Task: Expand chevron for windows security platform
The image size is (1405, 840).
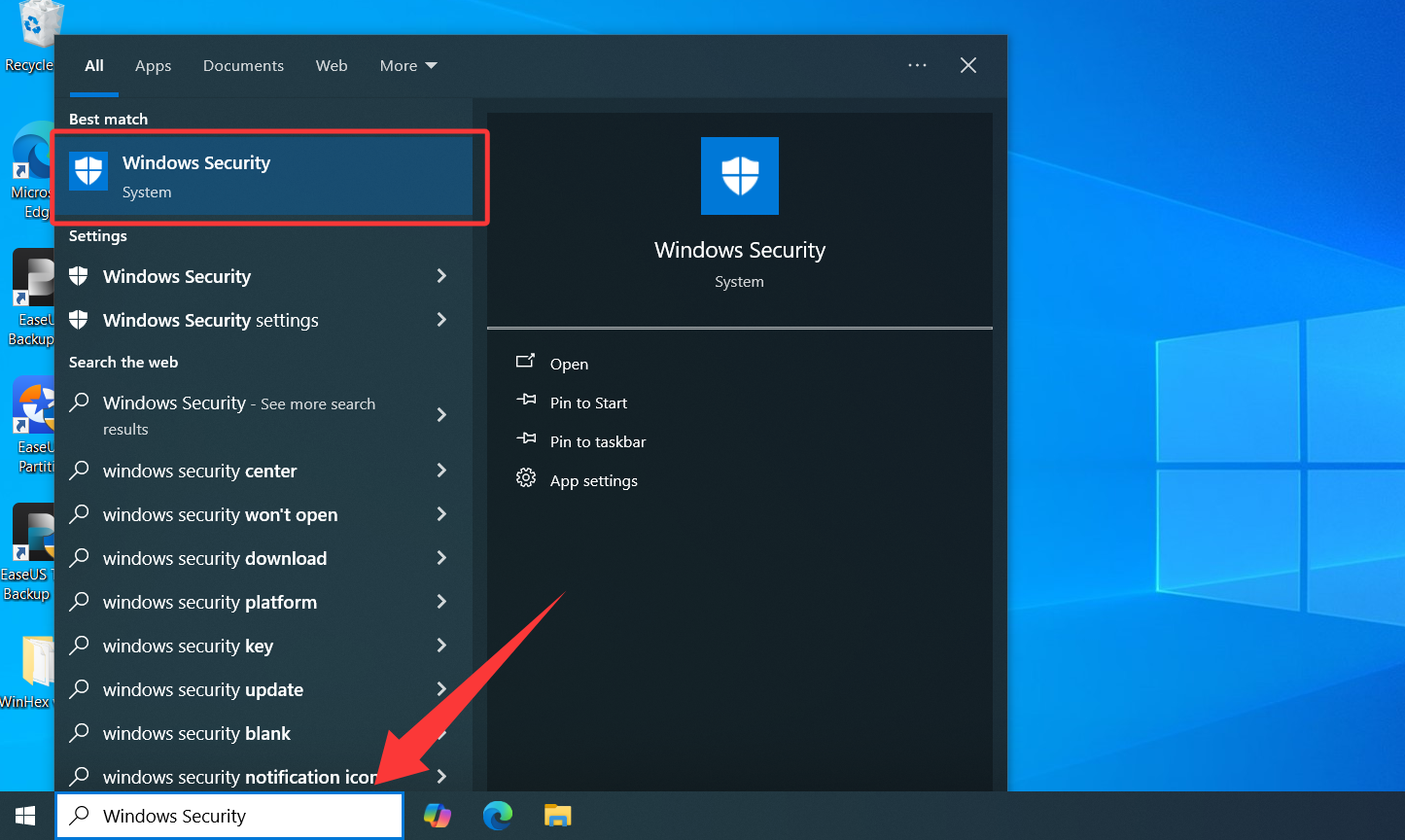Action: [x=442, y=602]
